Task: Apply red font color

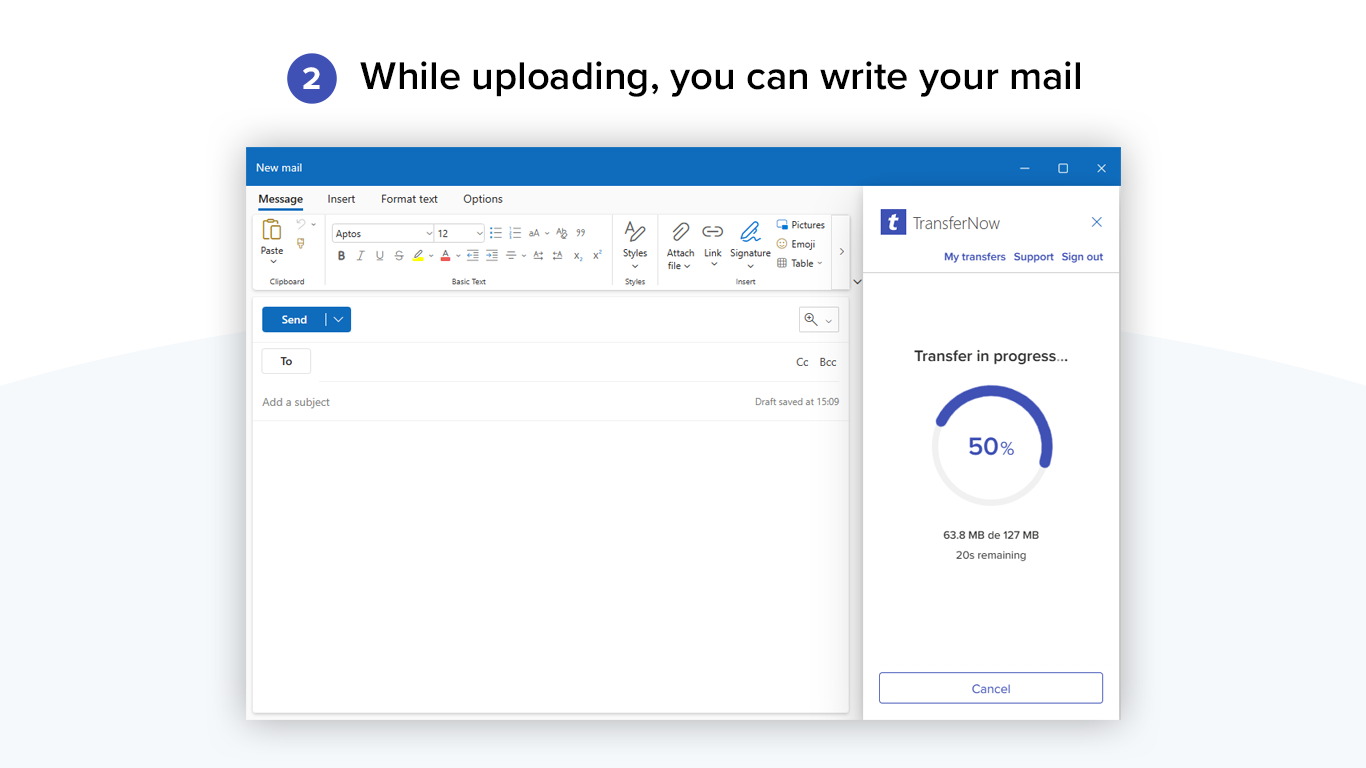Action: click(446, 256)
